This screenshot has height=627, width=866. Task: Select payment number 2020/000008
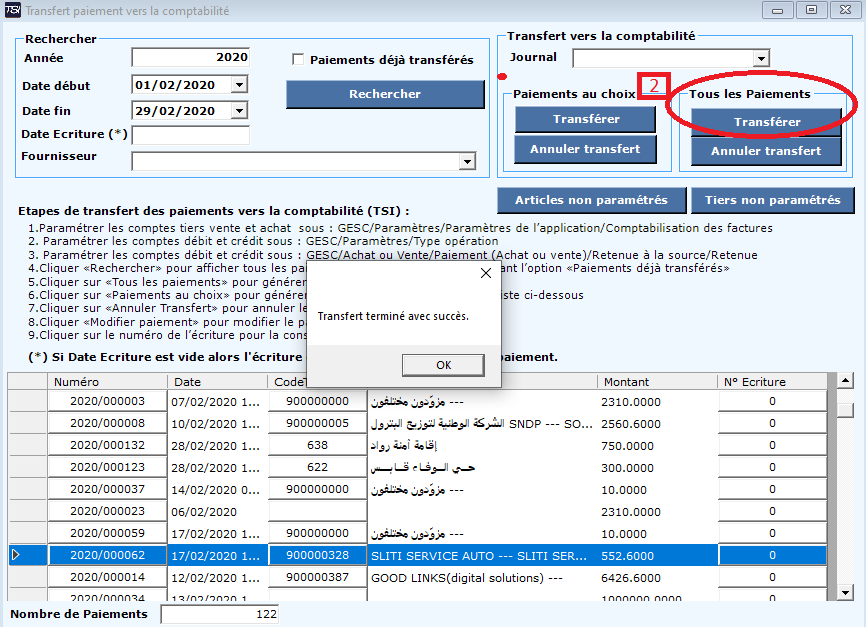[107, 423]
